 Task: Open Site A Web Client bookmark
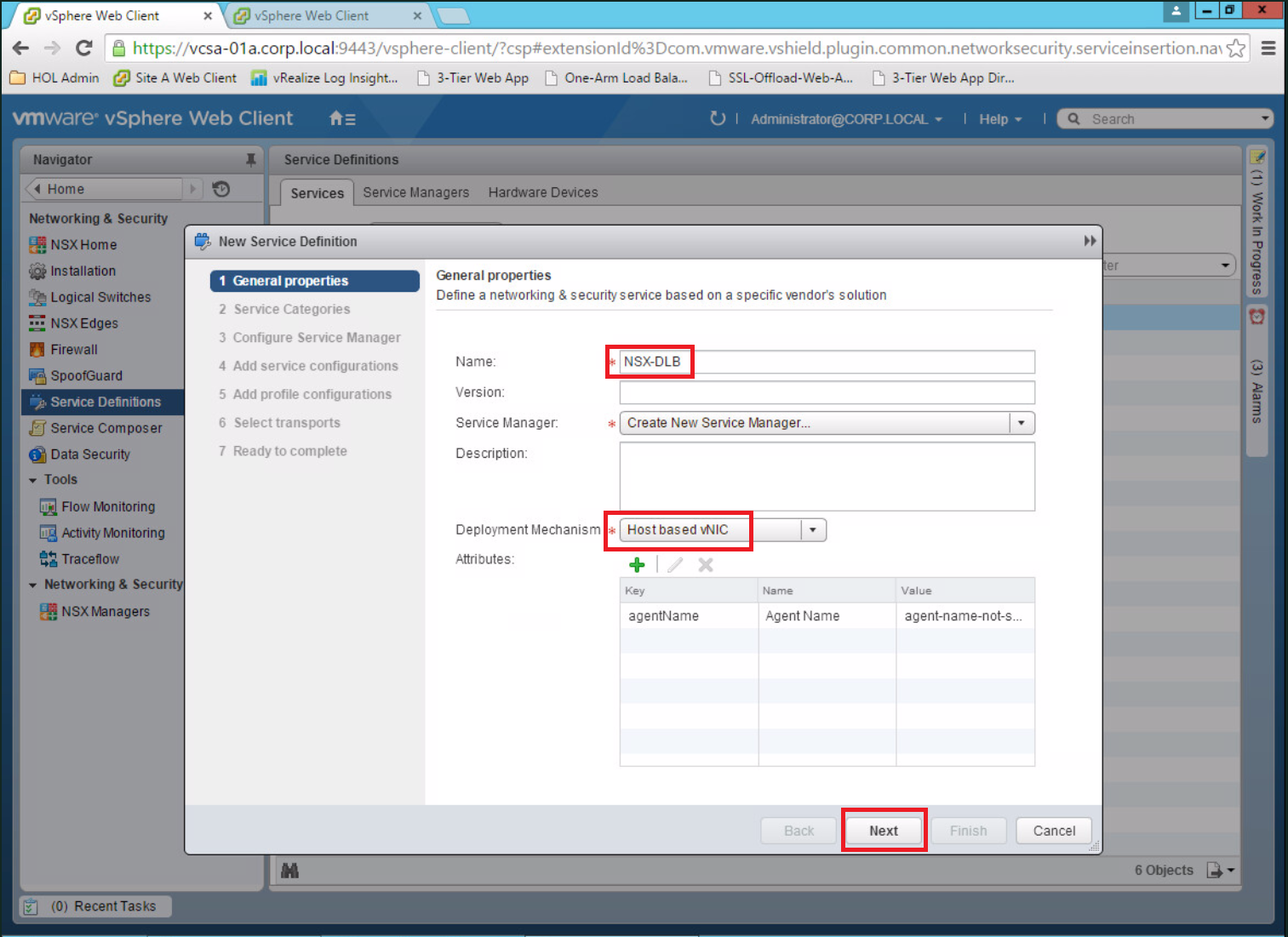point(175,77)
